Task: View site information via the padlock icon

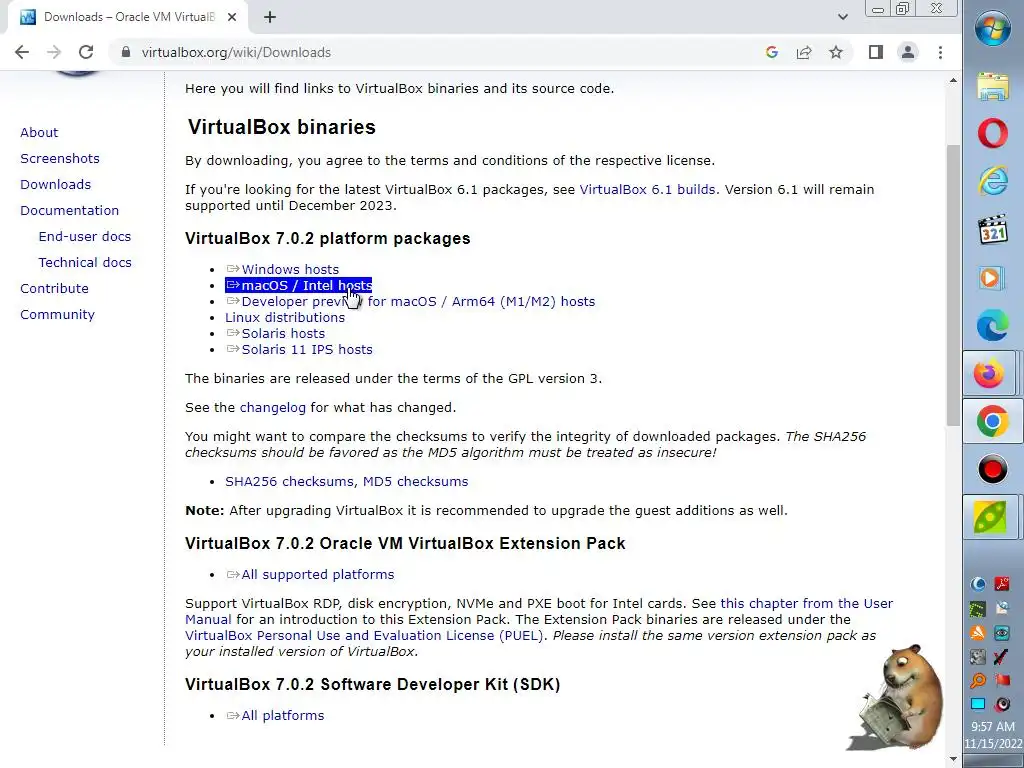Action: click(x=126, y=52)
